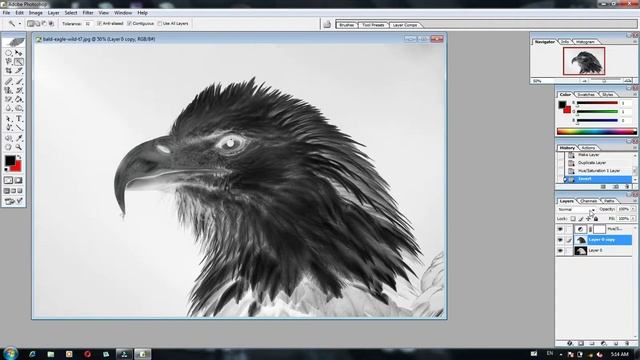Screen dimensions: 640x360
Task: Select the Line shape tool
Action: (x=19, y=128)
